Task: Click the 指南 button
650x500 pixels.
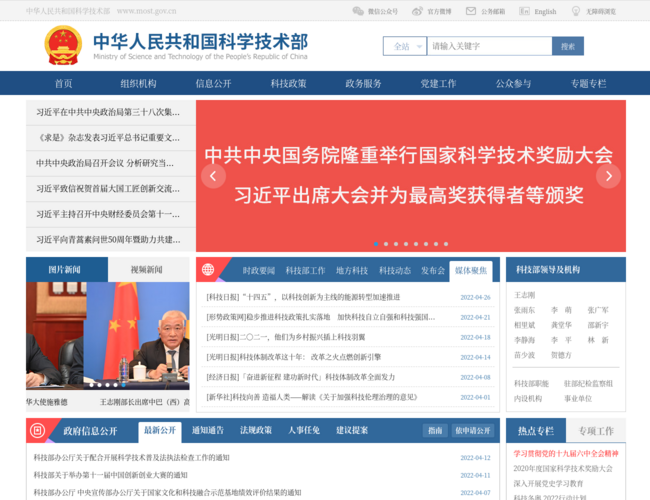Action: click(x=435, y=430)
